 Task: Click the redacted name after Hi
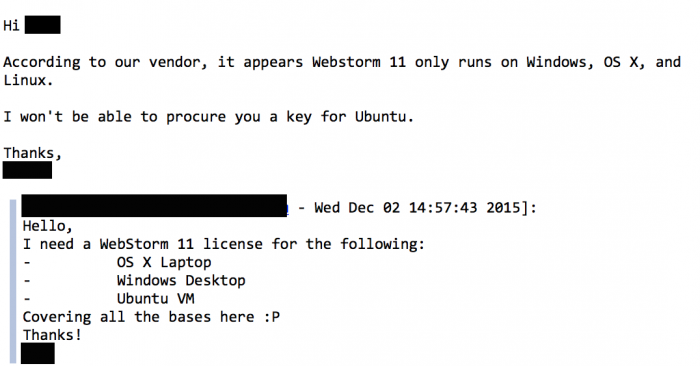pyautogui.click(x=42, y=25)
